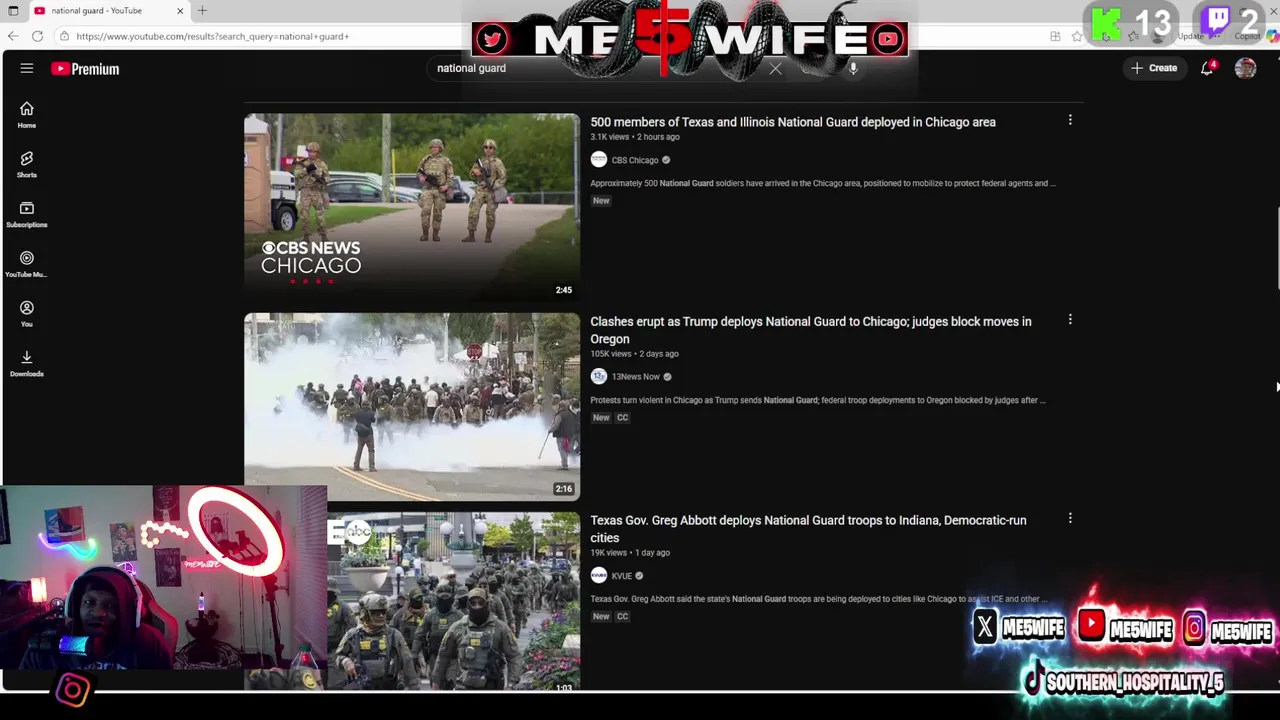
Task: Click the 2:16 duration badge on thumbnail
Action: [x=564, y=489]
